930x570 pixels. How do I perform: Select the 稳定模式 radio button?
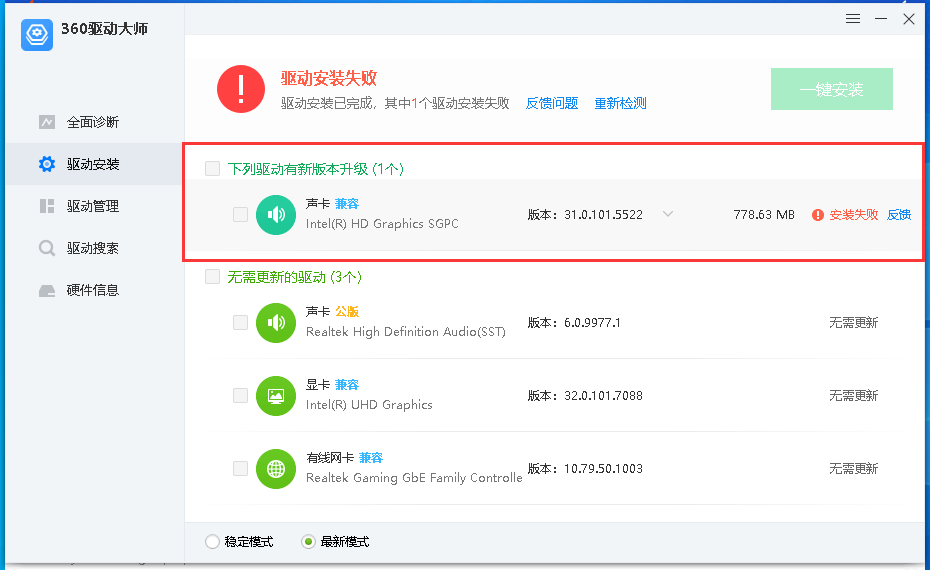(212, 542)
